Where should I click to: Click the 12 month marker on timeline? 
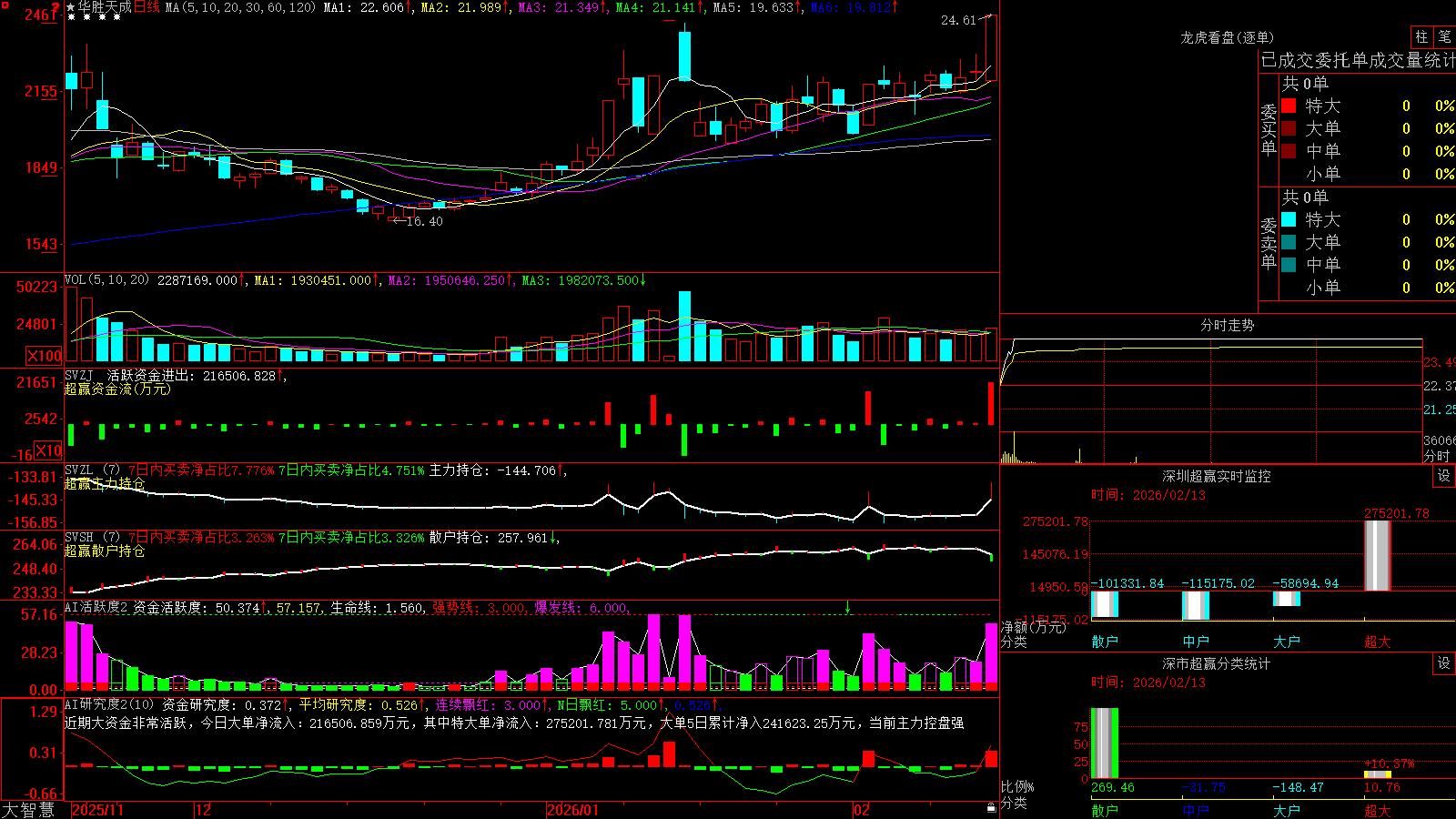203,810
